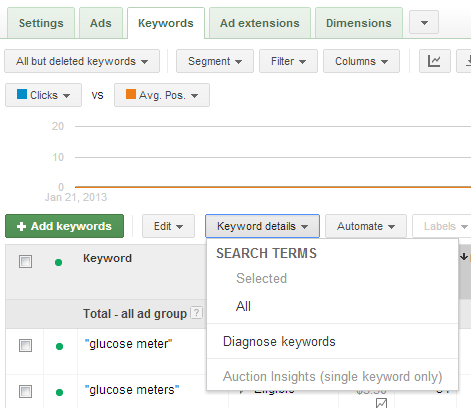Click the "glucose meters" keyword
Screen dimensions: 471x408
132,390
